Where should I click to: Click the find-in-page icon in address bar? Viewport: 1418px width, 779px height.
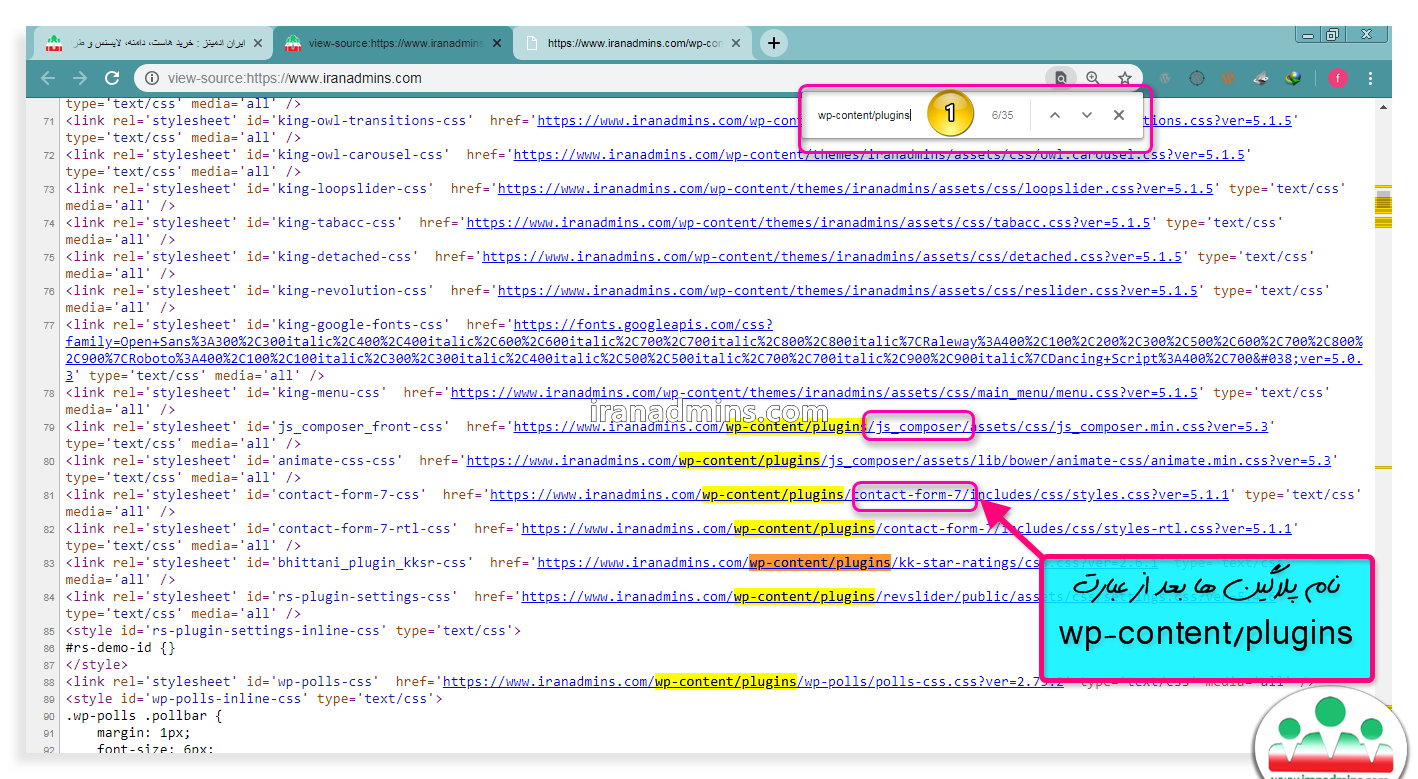click(x=1061, y=78)
